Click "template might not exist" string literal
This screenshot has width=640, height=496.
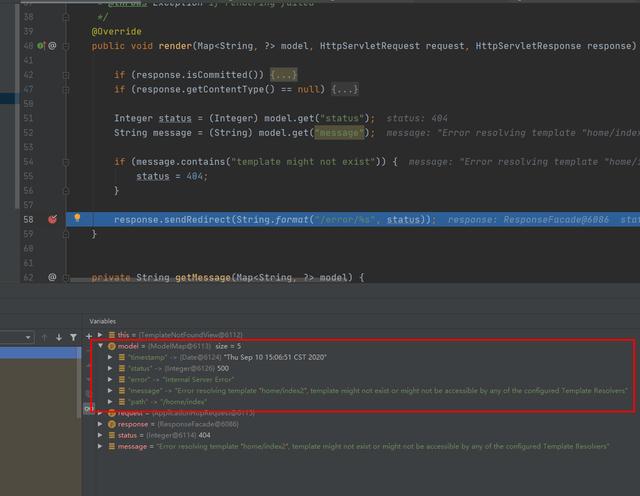pos(303,162)
